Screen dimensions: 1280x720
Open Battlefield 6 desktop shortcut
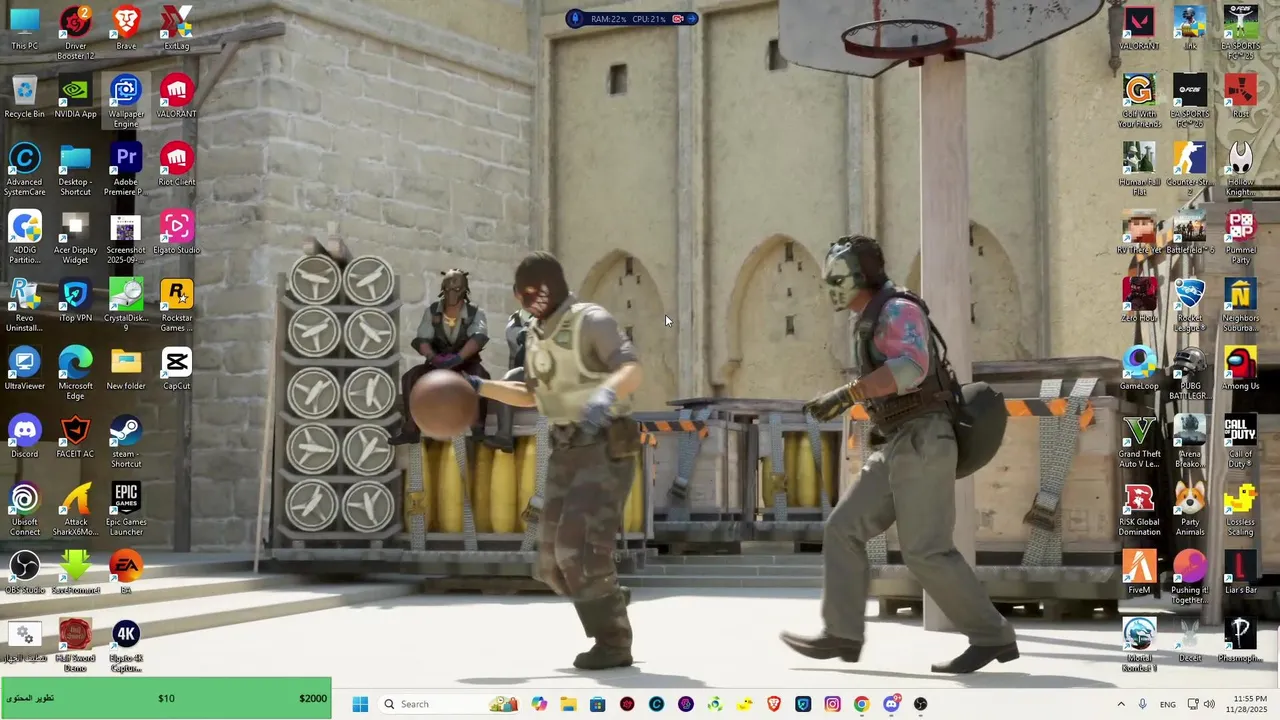(x=1190, y=232)
